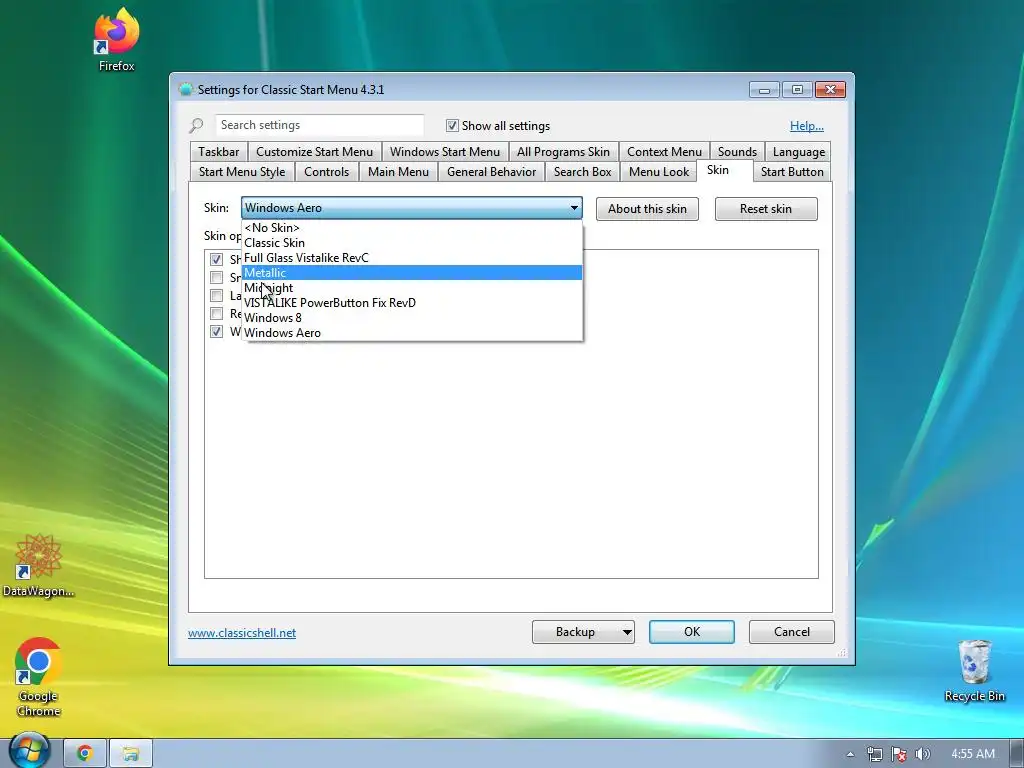Open the All Programs Skin tab
The width and height of the screenshot is (1024, 768).
563,152
